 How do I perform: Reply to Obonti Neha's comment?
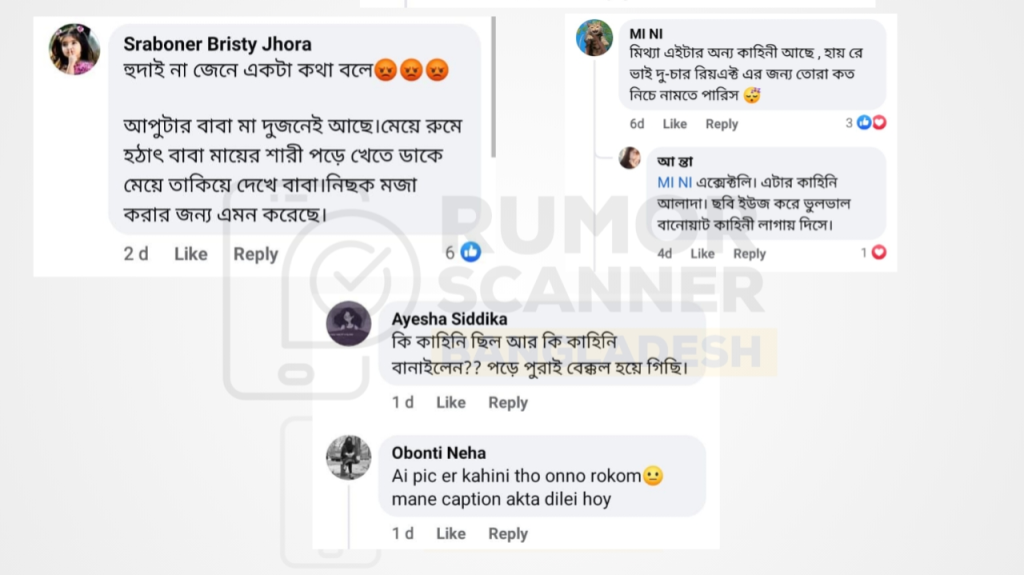coord(508,534)
